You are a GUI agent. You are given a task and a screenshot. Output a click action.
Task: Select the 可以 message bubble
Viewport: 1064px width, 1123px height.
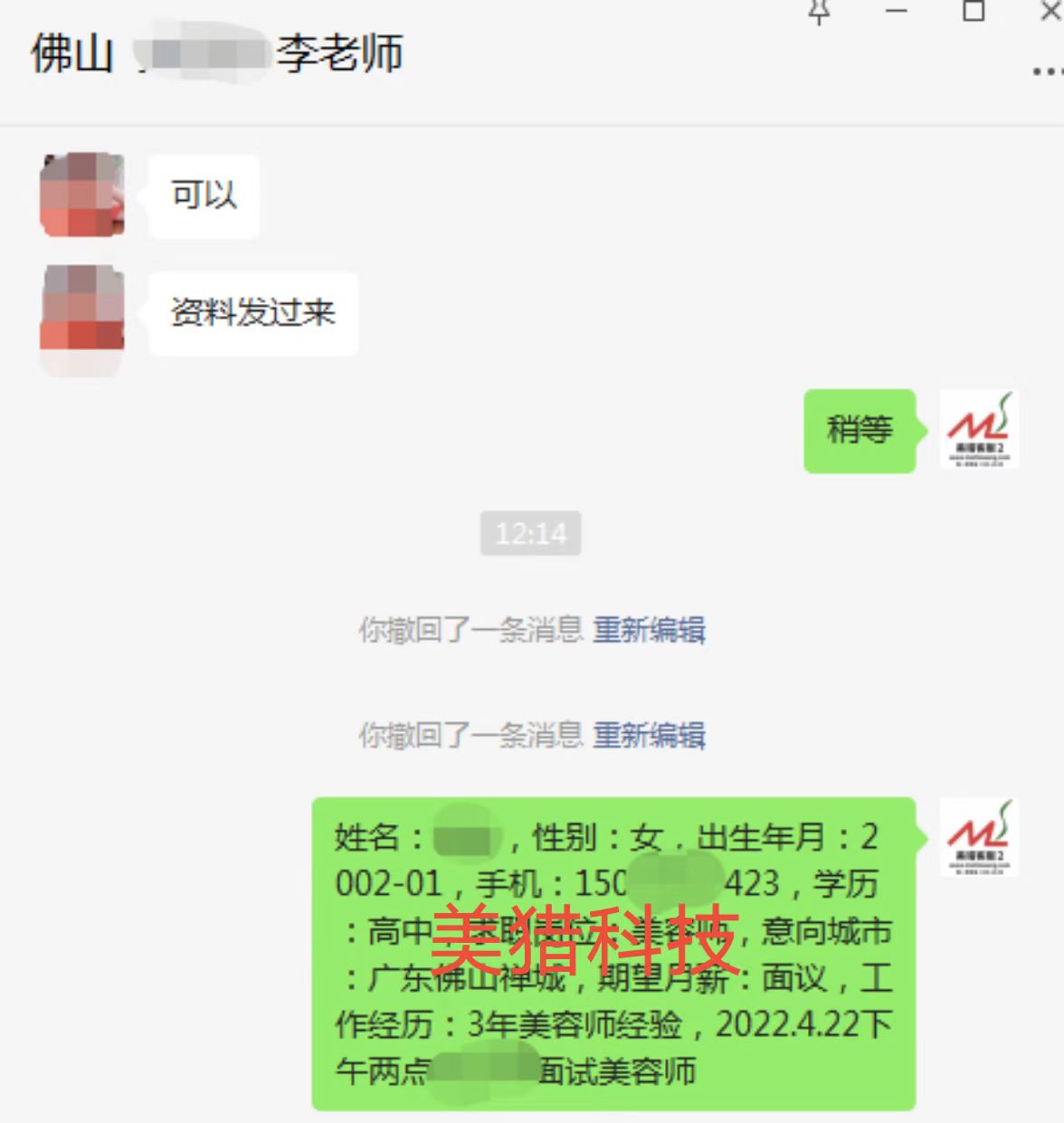(204, 195)
